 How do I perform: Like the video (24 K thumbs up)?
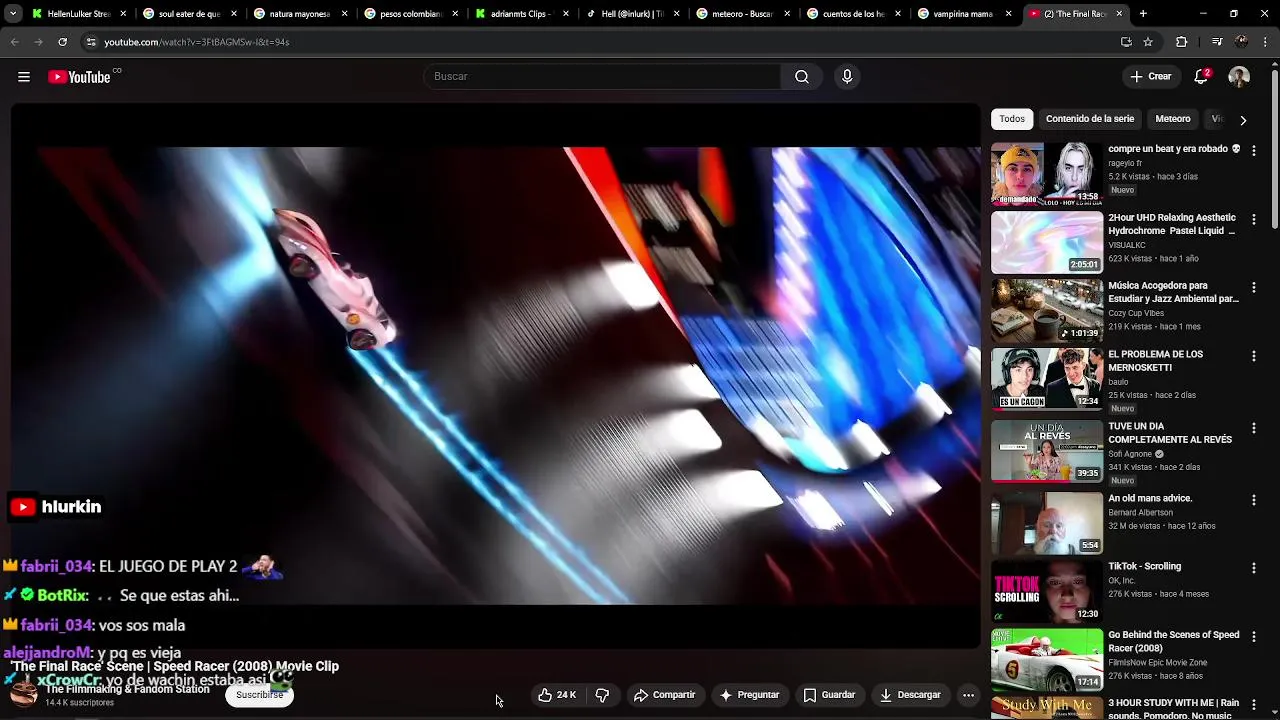coord(557,695)
